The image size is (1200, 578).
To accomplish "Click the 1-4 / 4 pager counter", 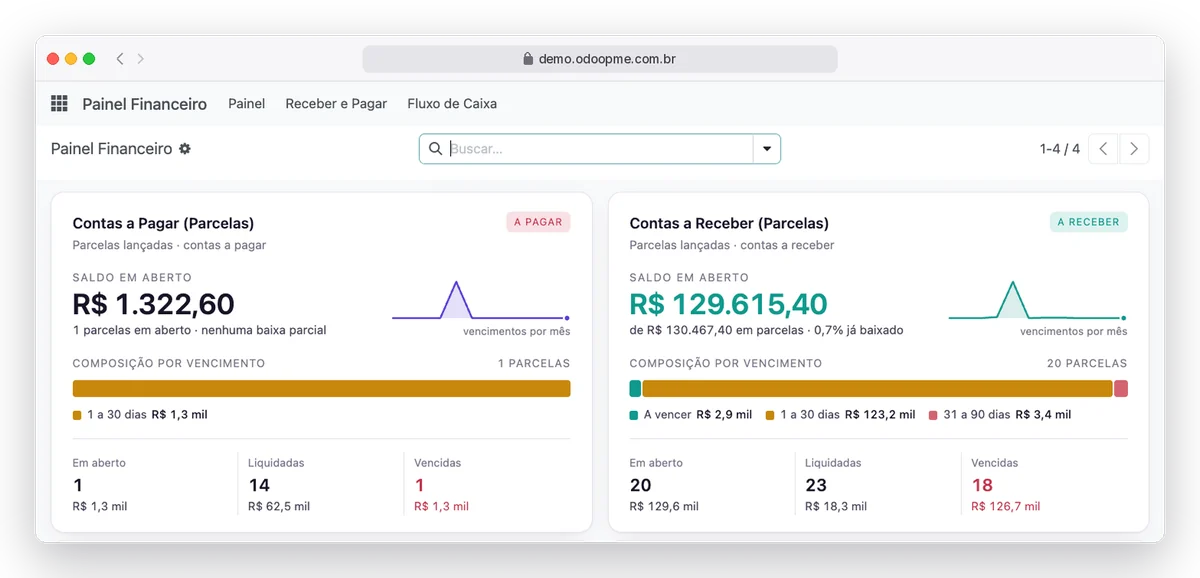I will coord(1060,149).
